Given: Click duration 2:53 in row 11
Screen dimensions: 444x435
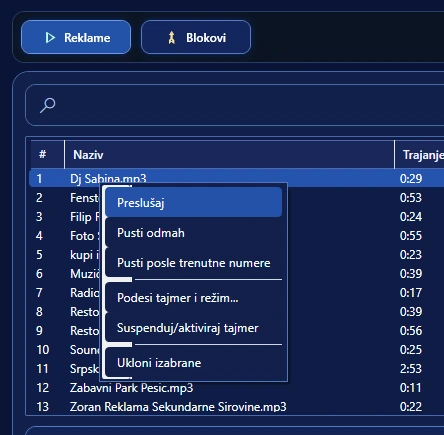Looking at the screenshot, I should pos(411,369).
